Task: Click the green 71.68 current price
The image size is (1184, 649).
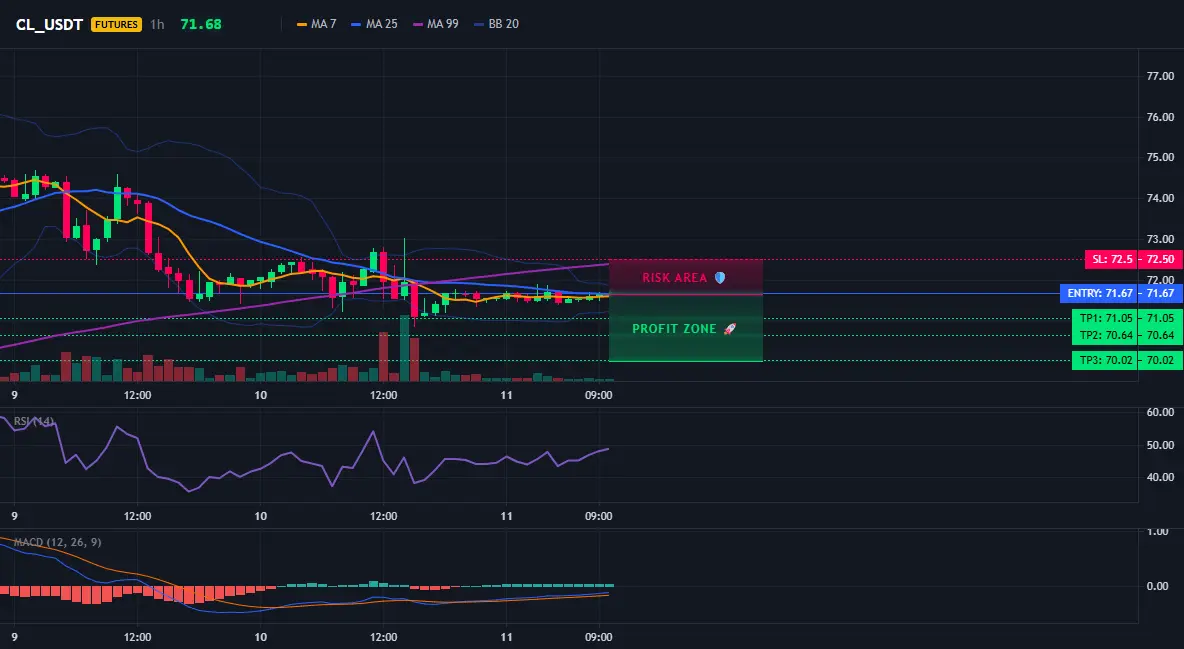Action: (x=201, y=24)
